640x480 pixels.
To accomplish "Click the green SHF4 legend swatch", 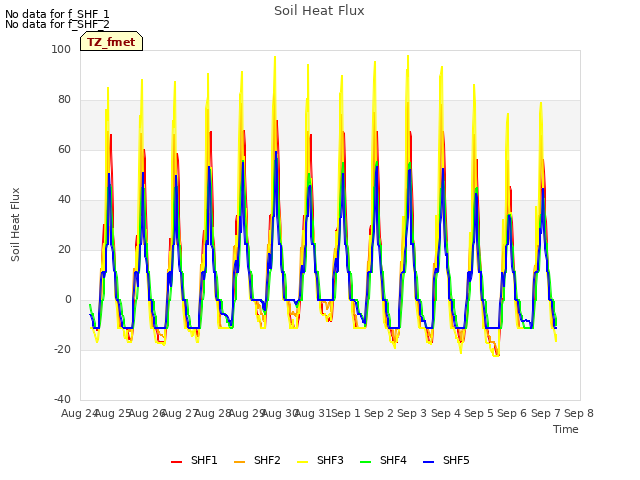I will pyautogui.click(x=366, y=462).
